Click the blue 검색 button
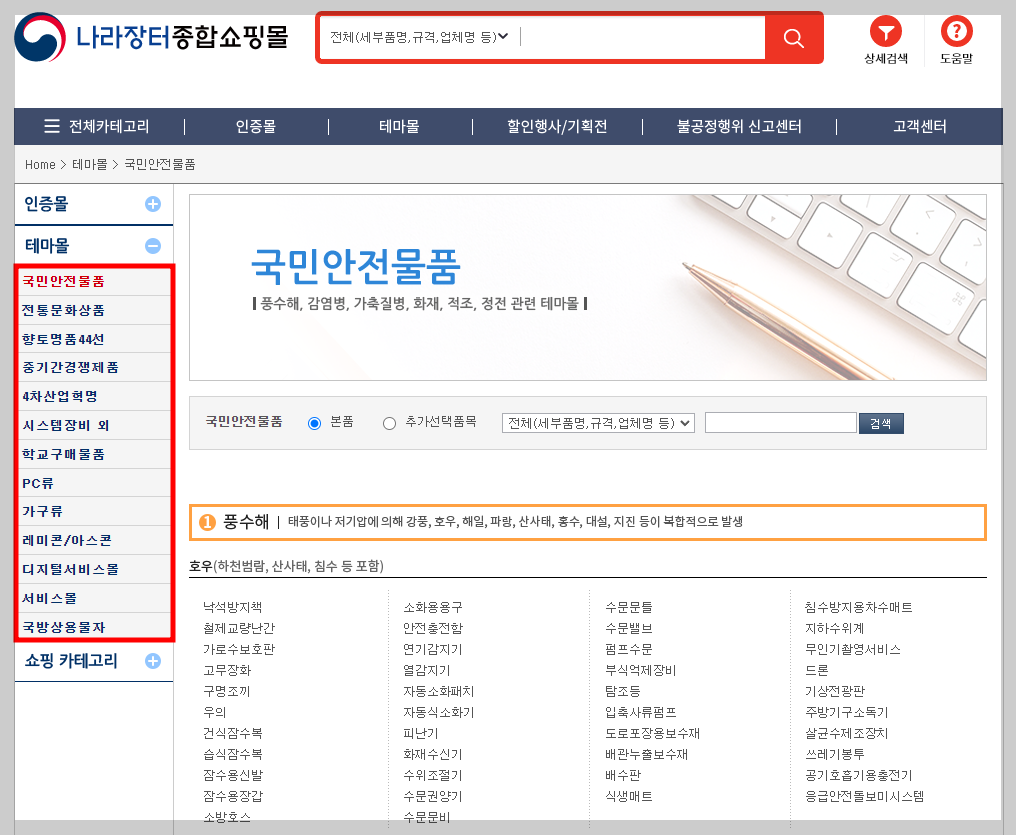 click(x=881, y=424)
